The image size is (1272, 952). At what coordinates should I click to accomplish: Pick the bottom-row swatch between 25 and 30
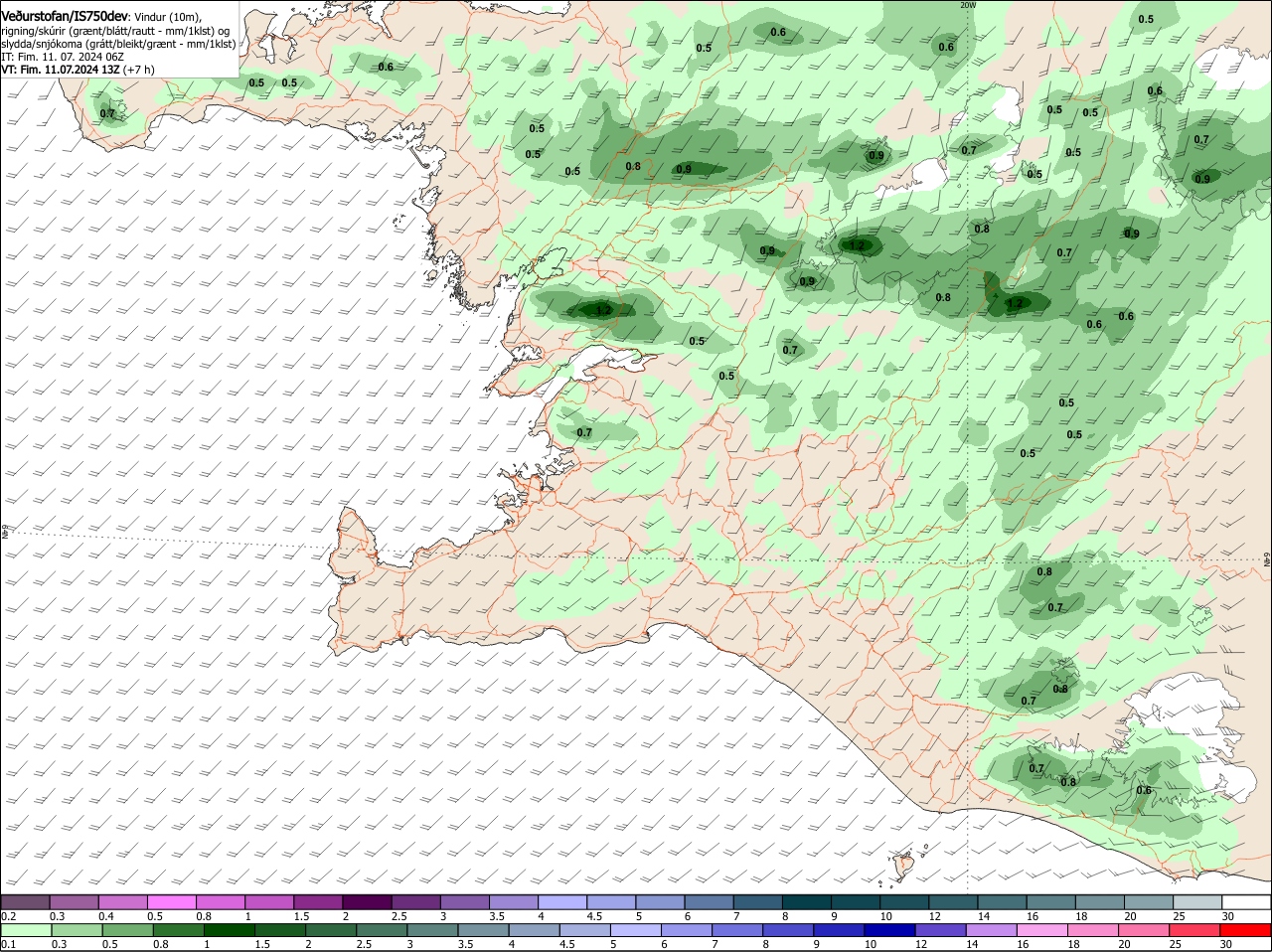pos(1195,930)
